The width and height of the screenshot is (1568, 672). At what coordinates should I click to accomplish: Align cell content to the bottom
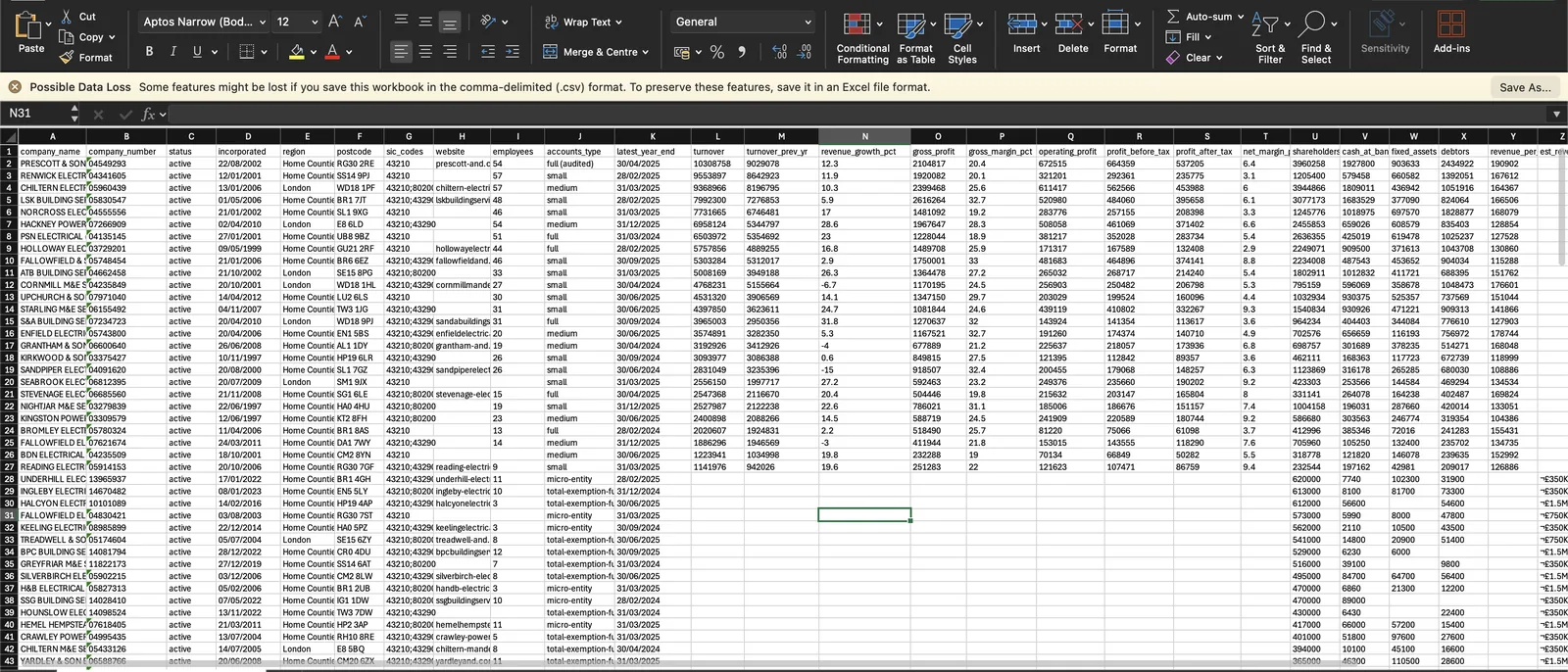click(450, 22)
